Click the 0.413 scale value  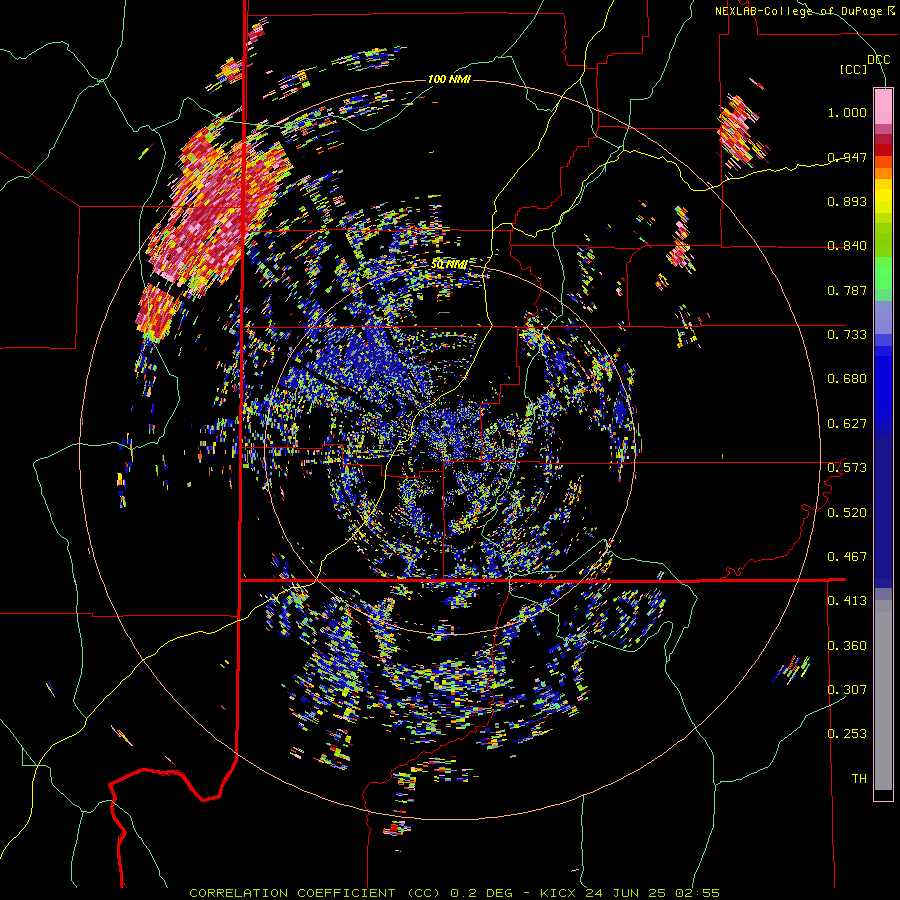[x=847, y=601]
